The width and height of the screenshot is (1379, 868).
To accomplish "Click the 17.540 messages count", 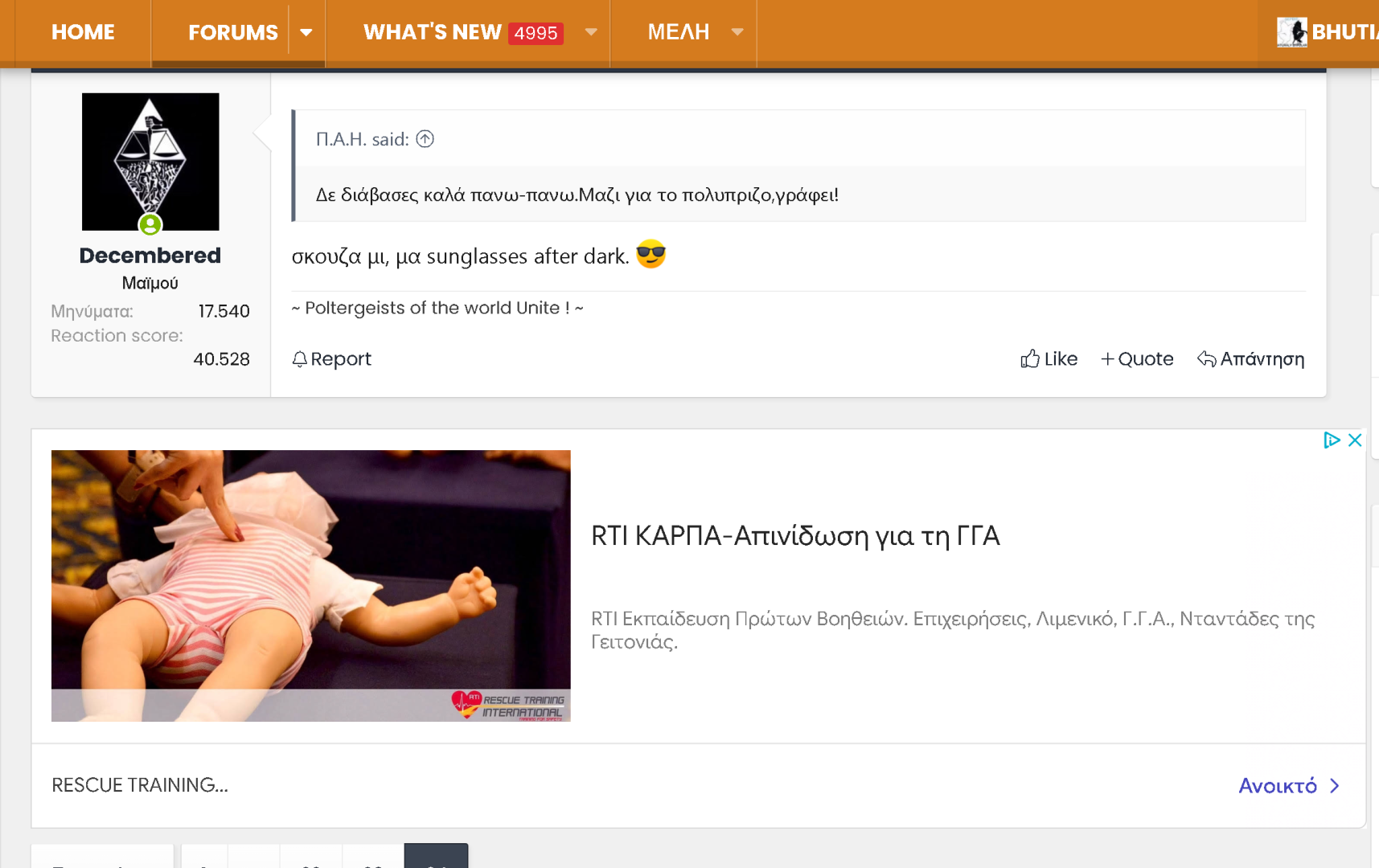I will [x=224, y=311].
